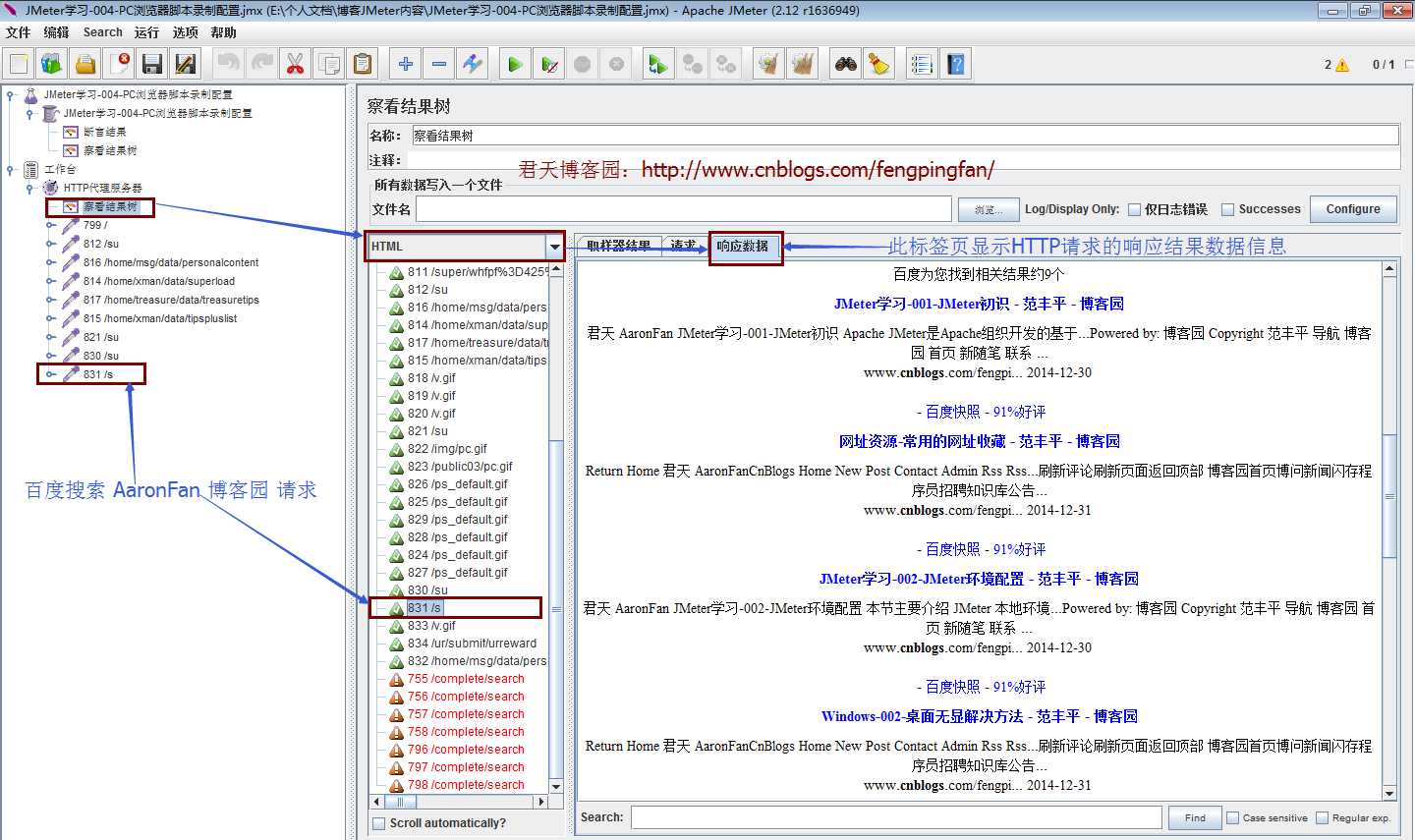The width and height of the screenshot is (1415, 840).
Task: Select the 响应数据 tab
Action: [742, 247]
